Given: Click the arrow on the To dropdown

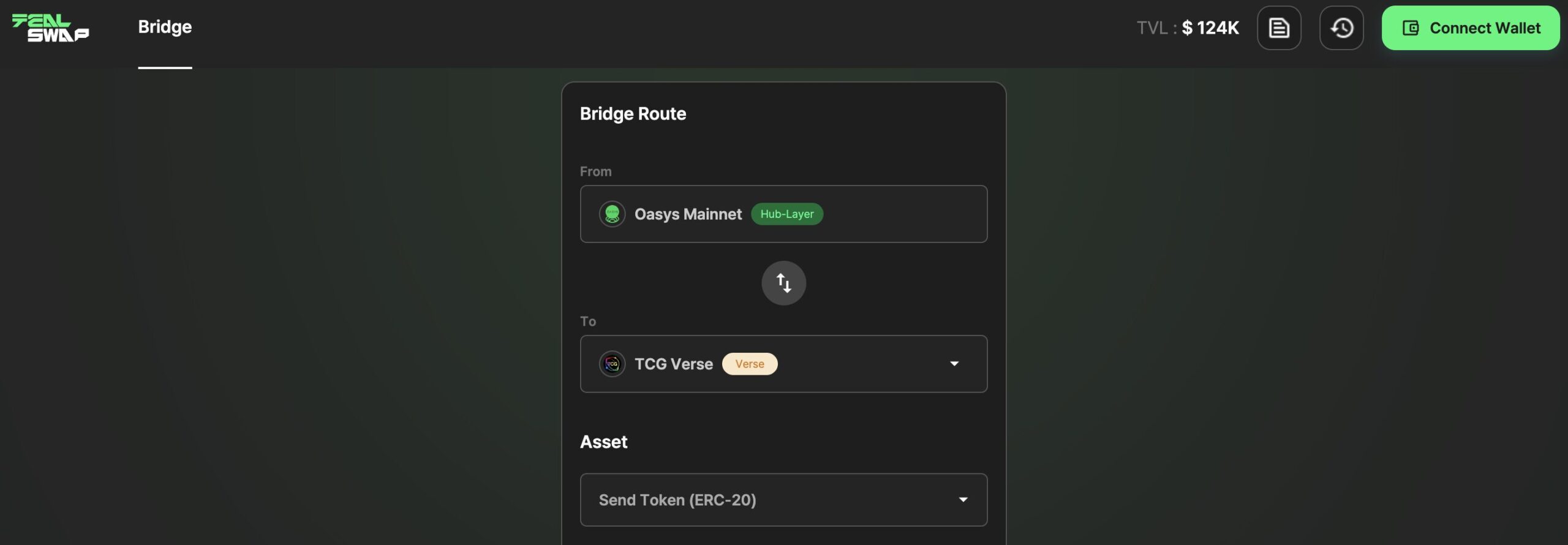Looking at the screenshot, I should 954,364.
